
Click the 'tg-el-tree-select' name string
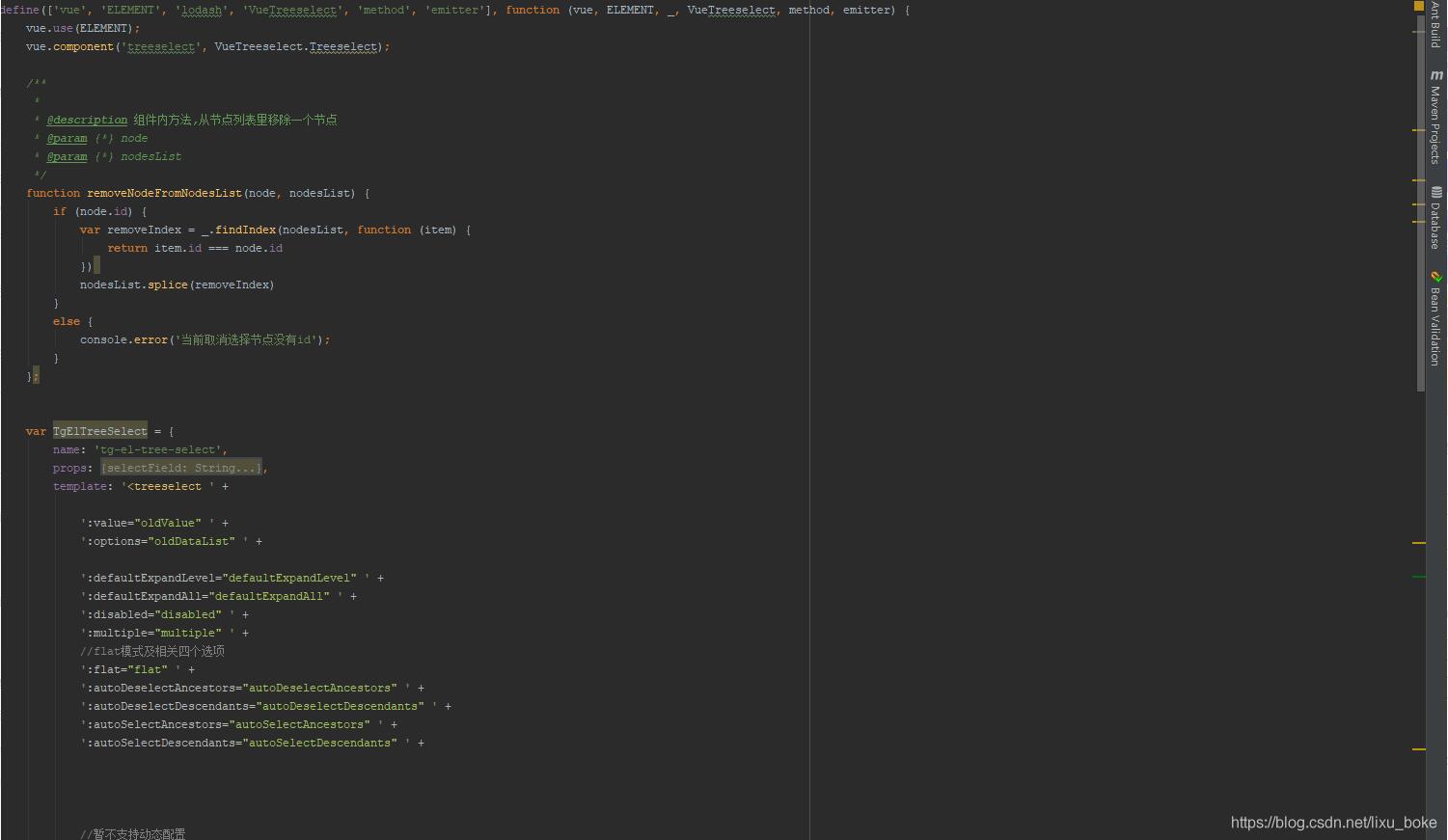point(160,449)
